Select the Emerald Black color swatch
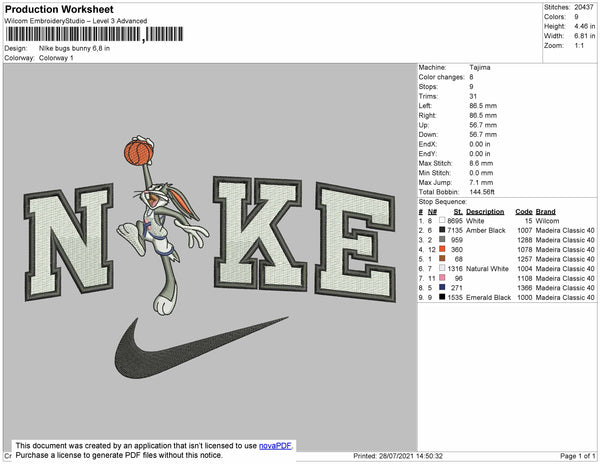Viewport: 600px width, 464px height. (x=442, y=297)
